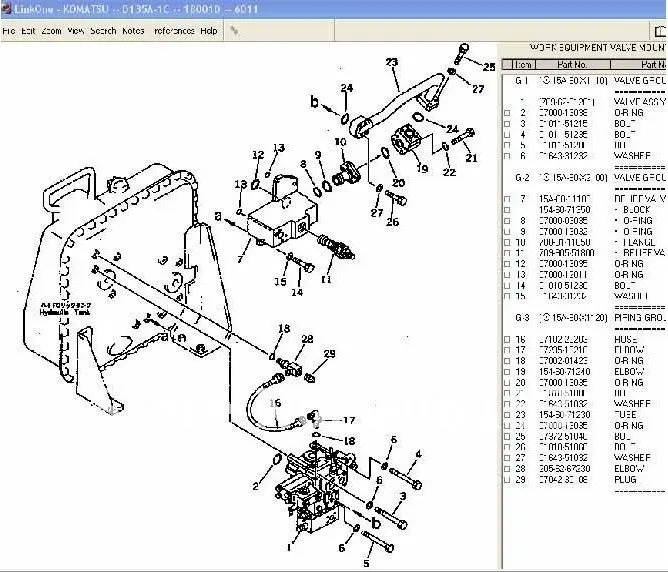The width and height of the screenshot is (668, 572).
Task: Click callout 5 bolt label at diagram bottom
Action: pyautogui.click(x=366, y=563)
